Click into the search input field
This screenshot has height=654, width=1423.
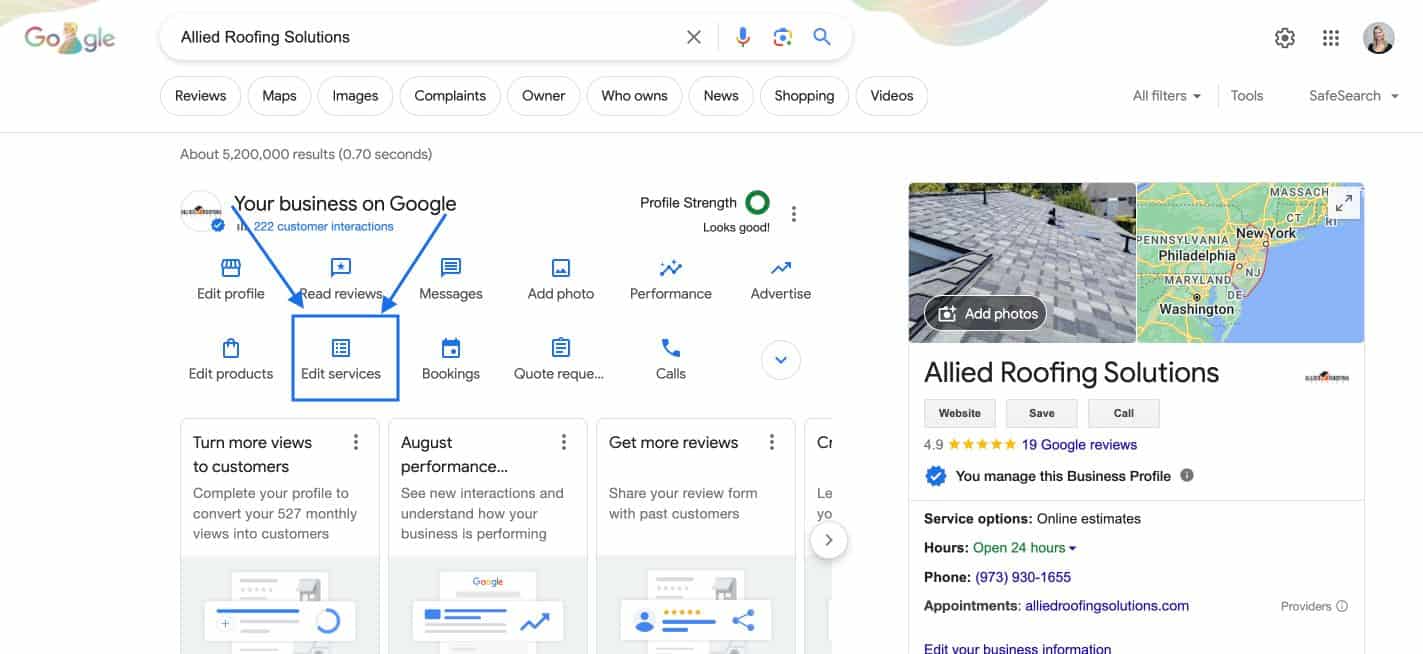click(x=425, y=37)
